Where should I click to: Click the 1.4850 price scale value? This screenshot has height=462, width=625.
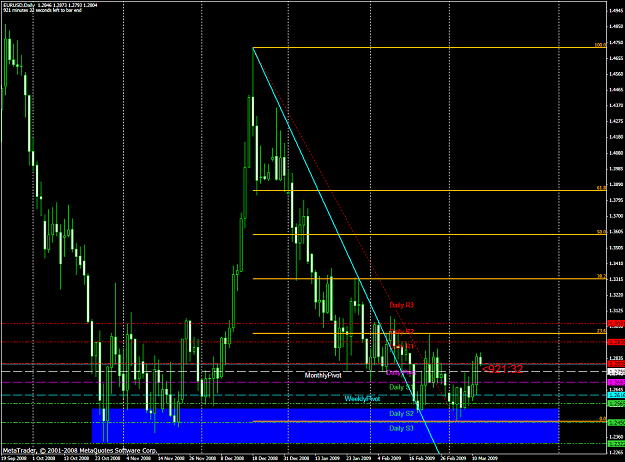pyautogui.click(x=615, y=27)
